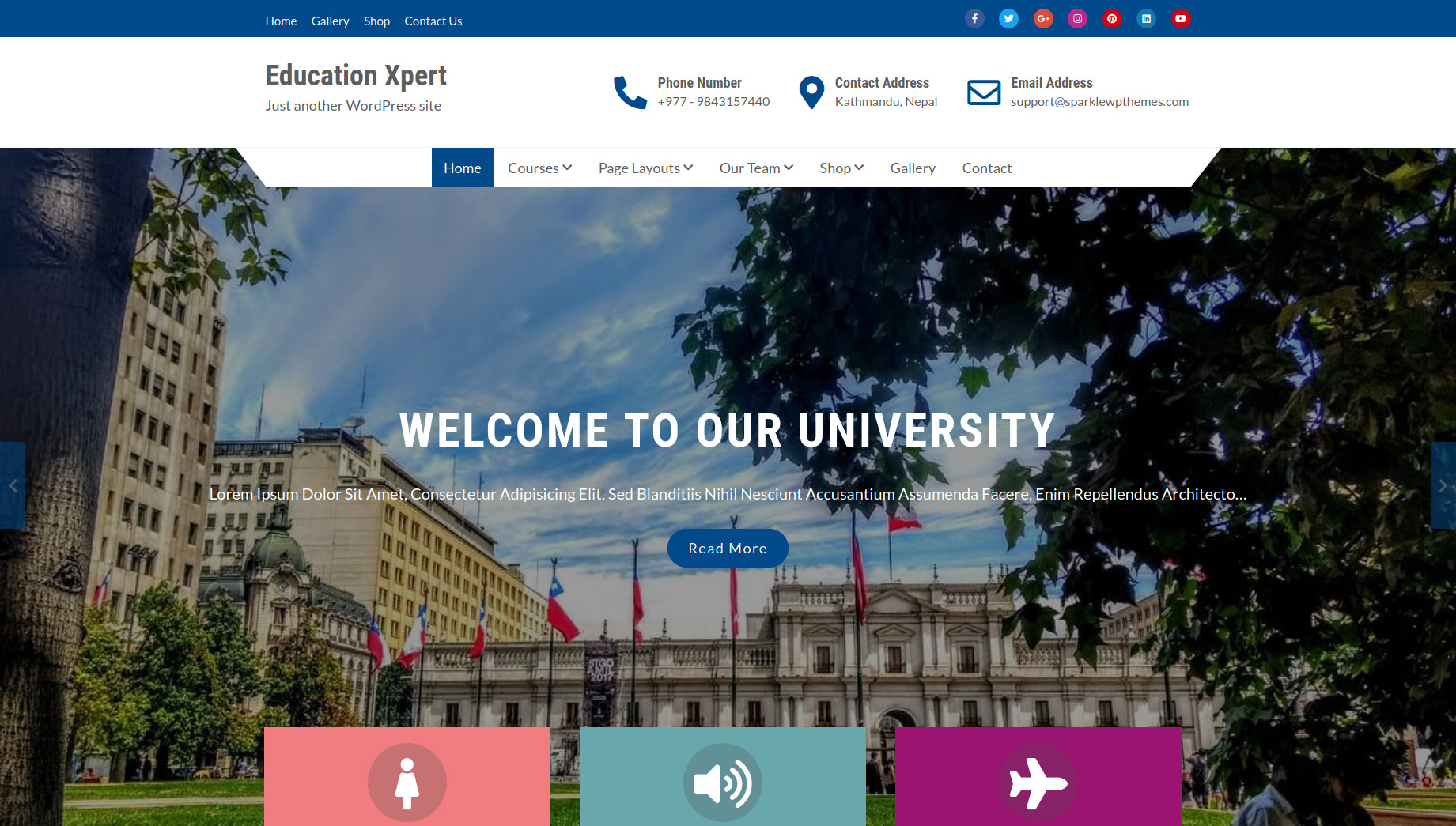Visit the Instagram profile icon

[x=1077, y=18]
